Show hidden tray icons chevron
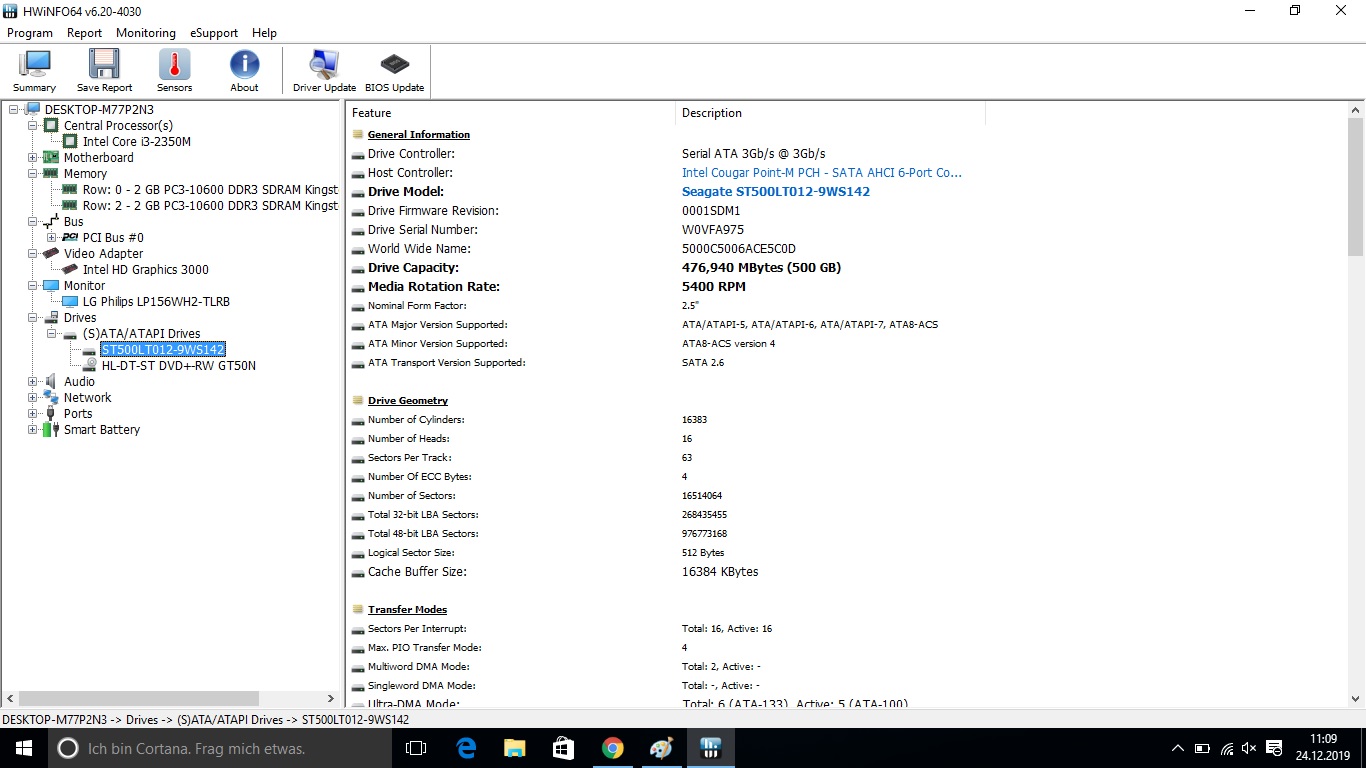 (x=1177, y=748)
